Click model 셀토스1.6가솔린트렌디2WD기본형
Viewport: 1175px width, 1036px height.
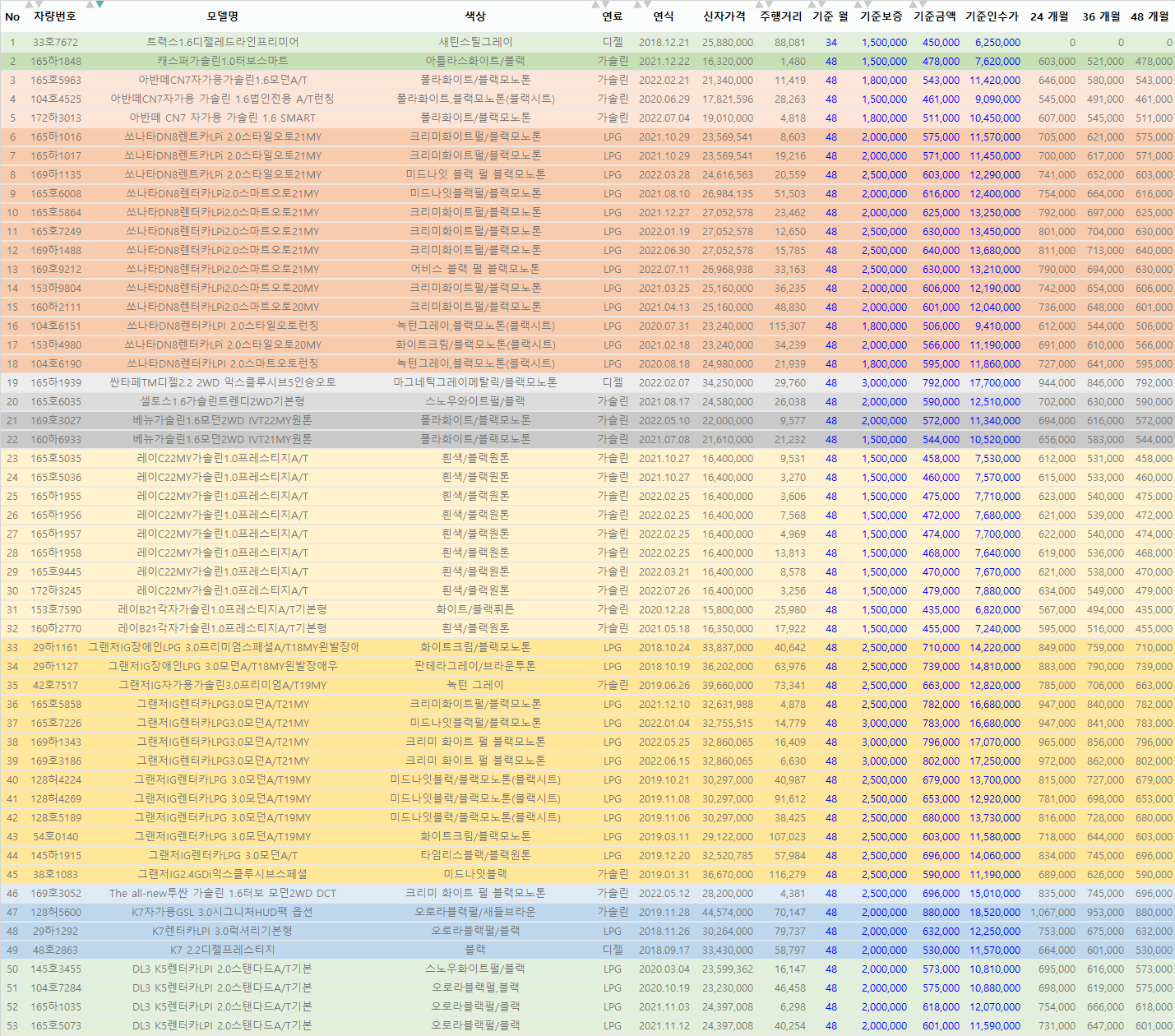223,401
